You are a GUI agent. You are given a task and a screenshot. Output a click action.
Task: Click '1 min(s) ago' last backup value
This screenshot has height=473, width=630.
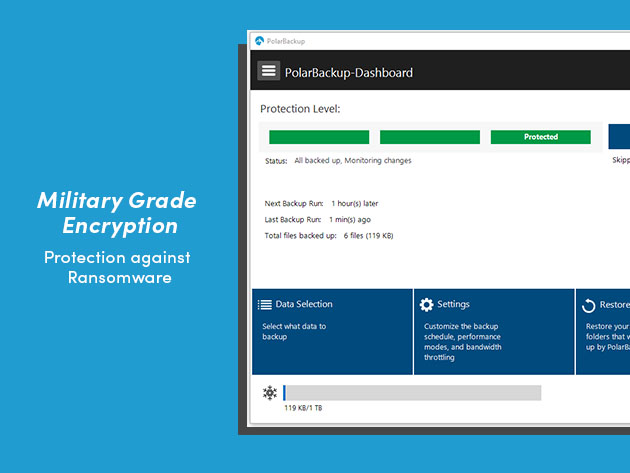coord(350,219)
